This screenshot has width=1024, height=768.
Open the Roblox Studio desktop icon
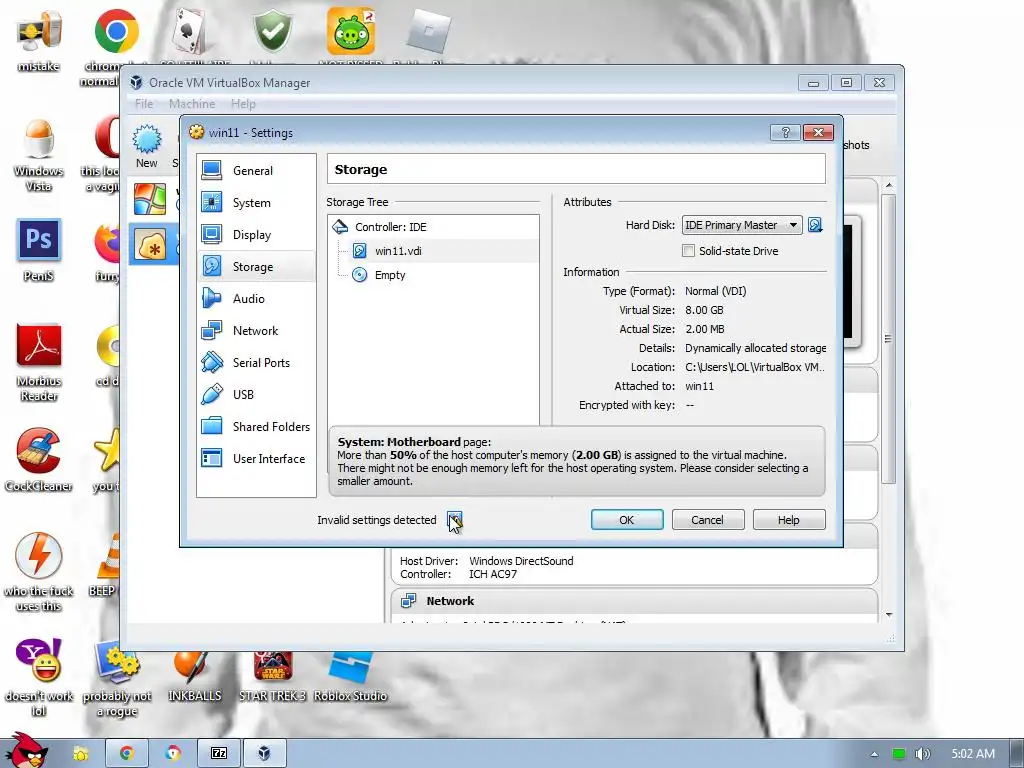tap(351, 677)
